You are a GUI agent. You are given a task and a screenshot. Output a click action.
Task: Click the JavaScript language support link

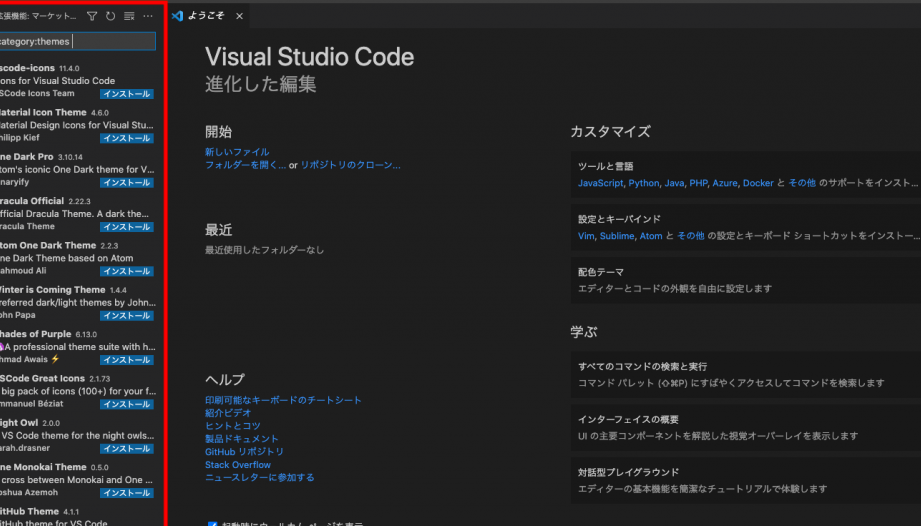600,183
